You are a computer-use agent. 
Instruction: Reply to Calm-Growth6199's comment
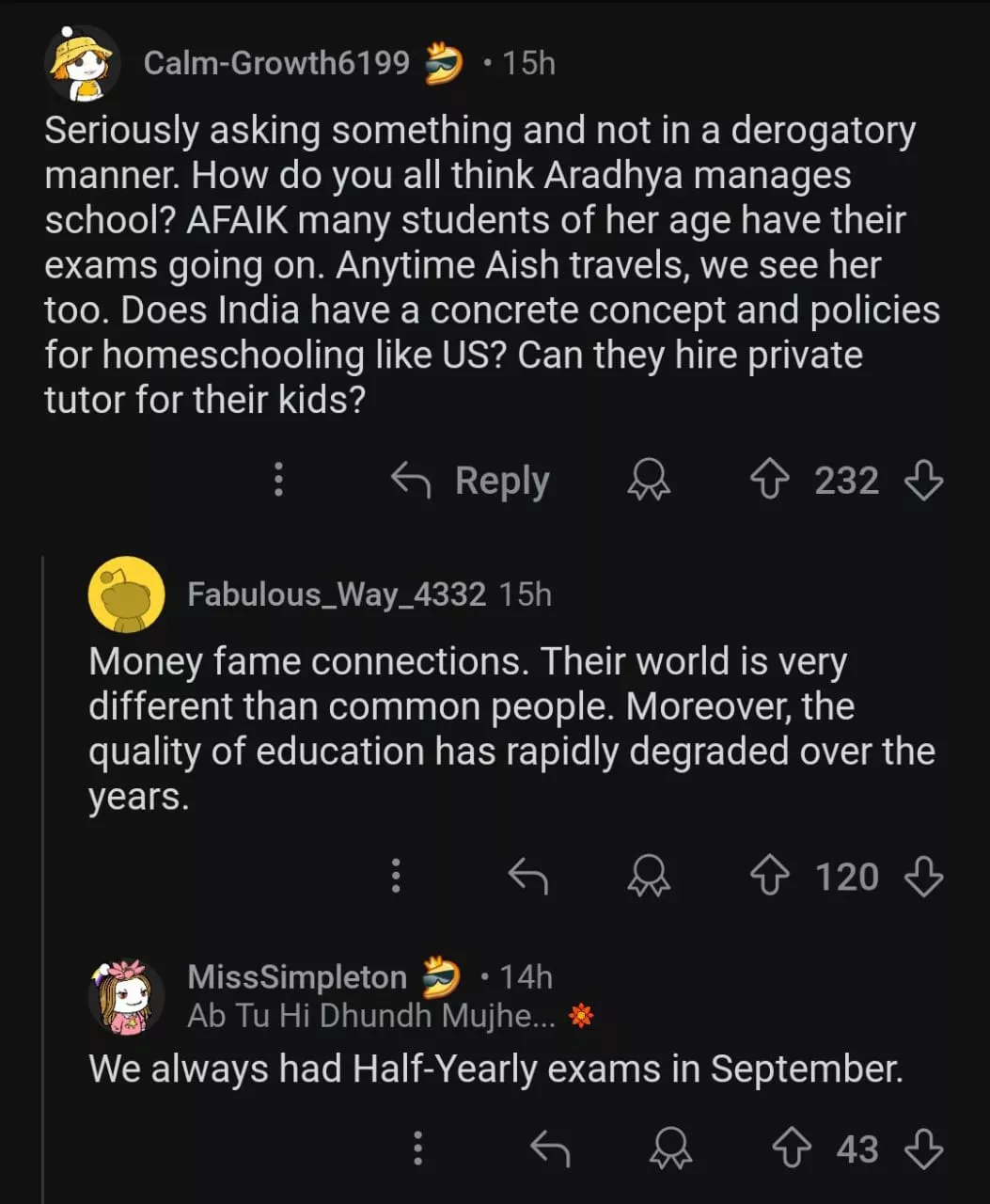470,482
